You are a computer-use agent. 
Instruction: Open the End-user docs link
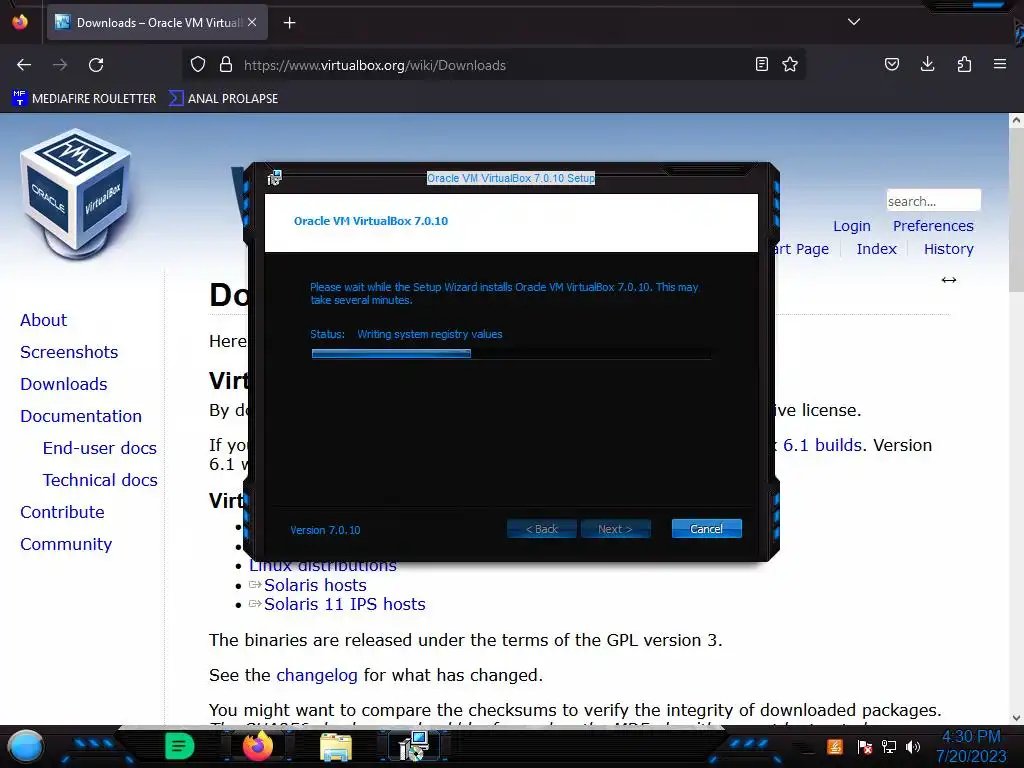(x=99, y=448)
